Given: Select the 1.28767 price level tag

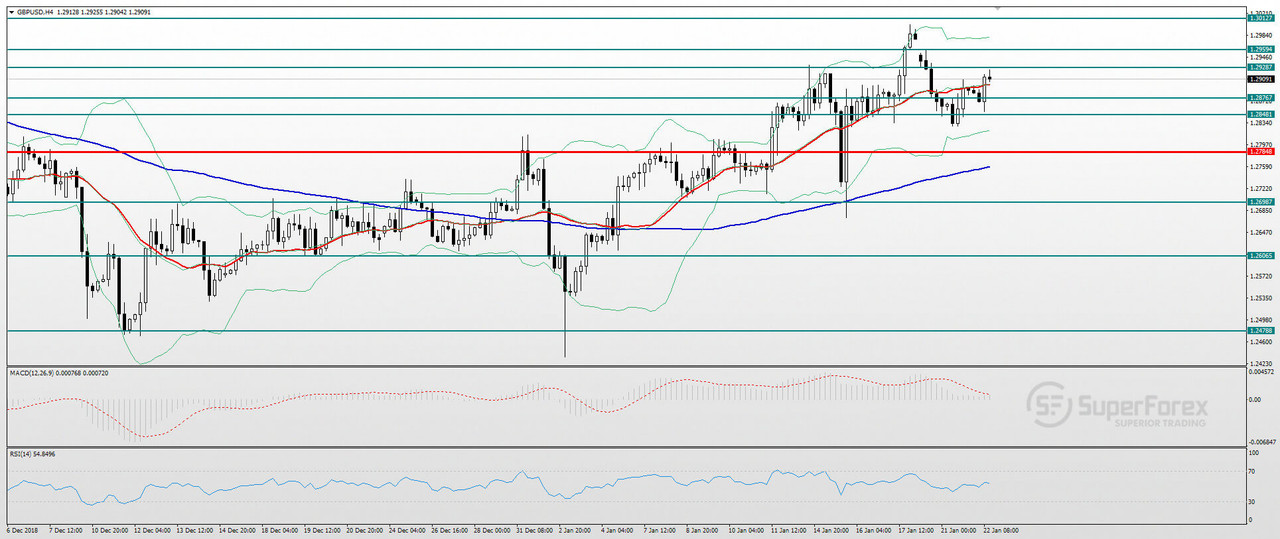Looking at the screenshot, I should click(x=1260, y=98).
